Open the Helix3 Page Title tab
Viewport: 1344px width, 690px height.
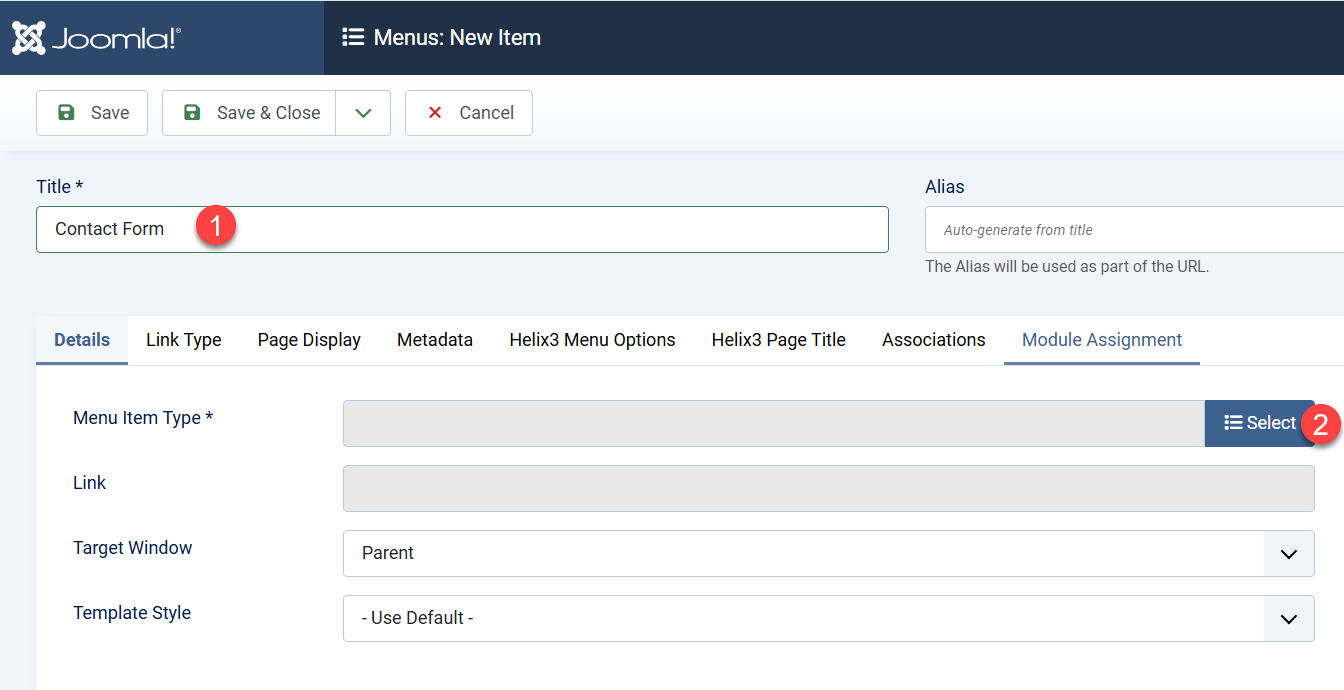point(778,340)
